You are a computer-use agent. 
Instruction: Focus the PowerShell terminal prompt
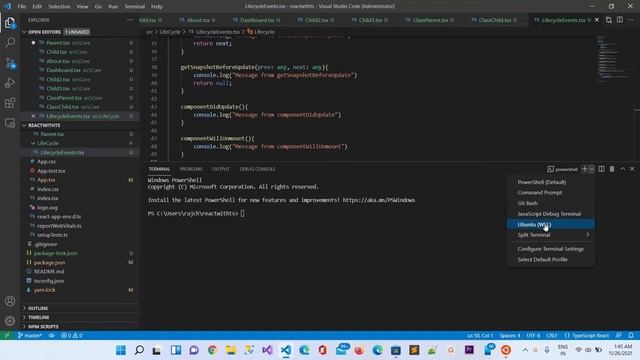pos(196,213)
